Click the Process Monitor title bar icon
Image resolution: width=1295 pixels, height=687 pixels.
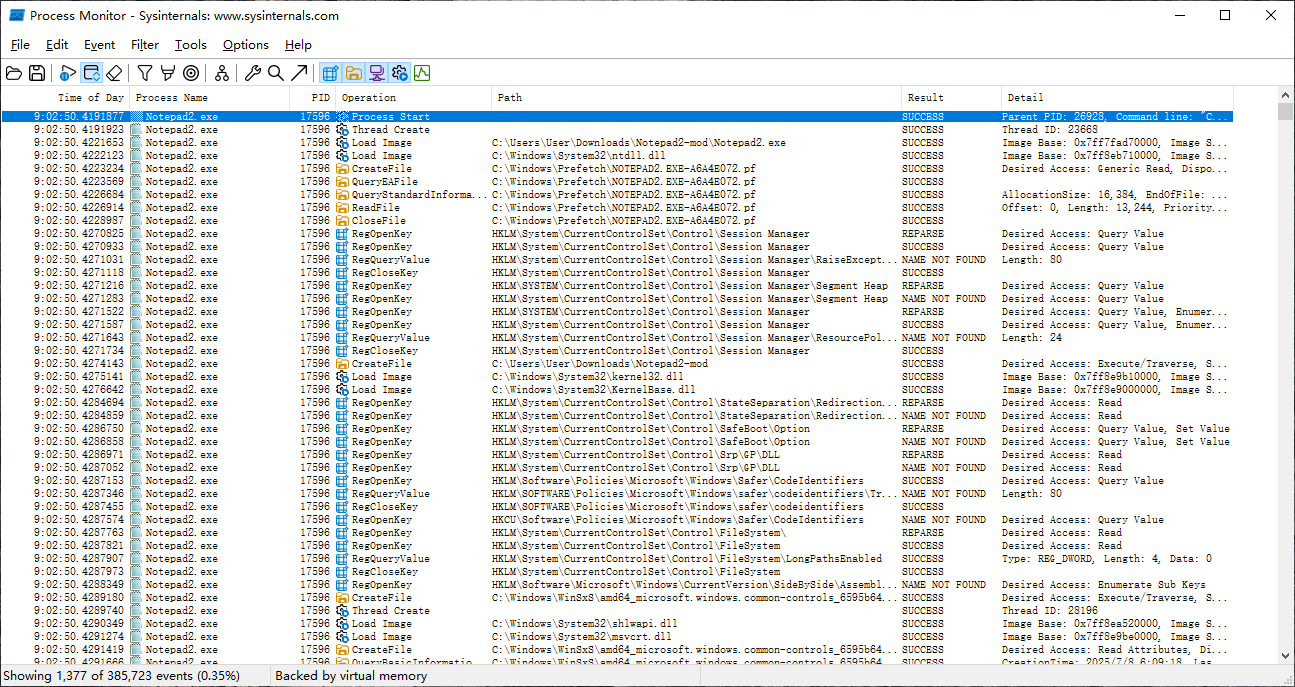coord(17,16)
